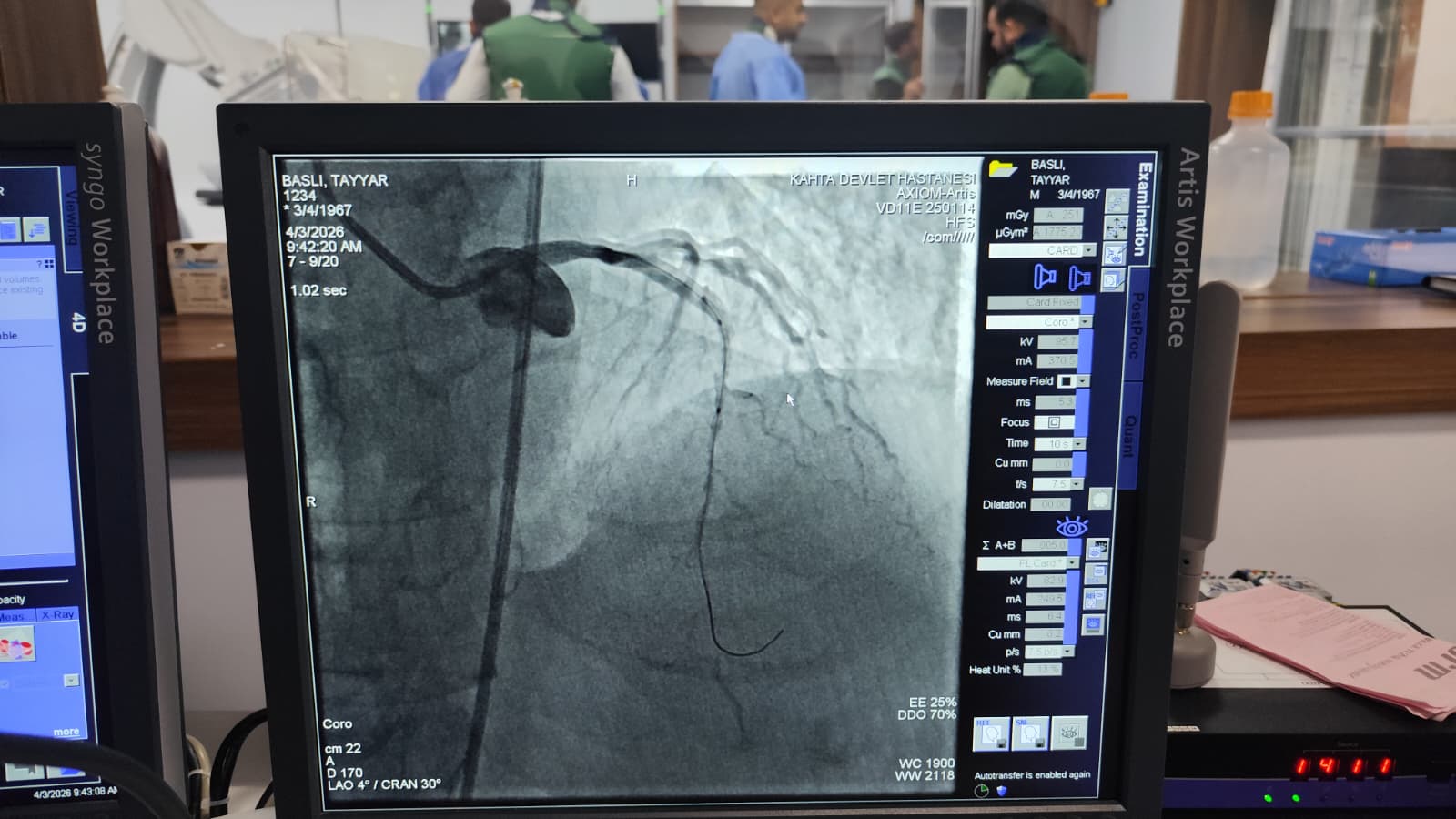Toggle the Focus size selector
The height and width of the screenshot is (819, 1456).
pyautogui.click(x=1054, y=422)
